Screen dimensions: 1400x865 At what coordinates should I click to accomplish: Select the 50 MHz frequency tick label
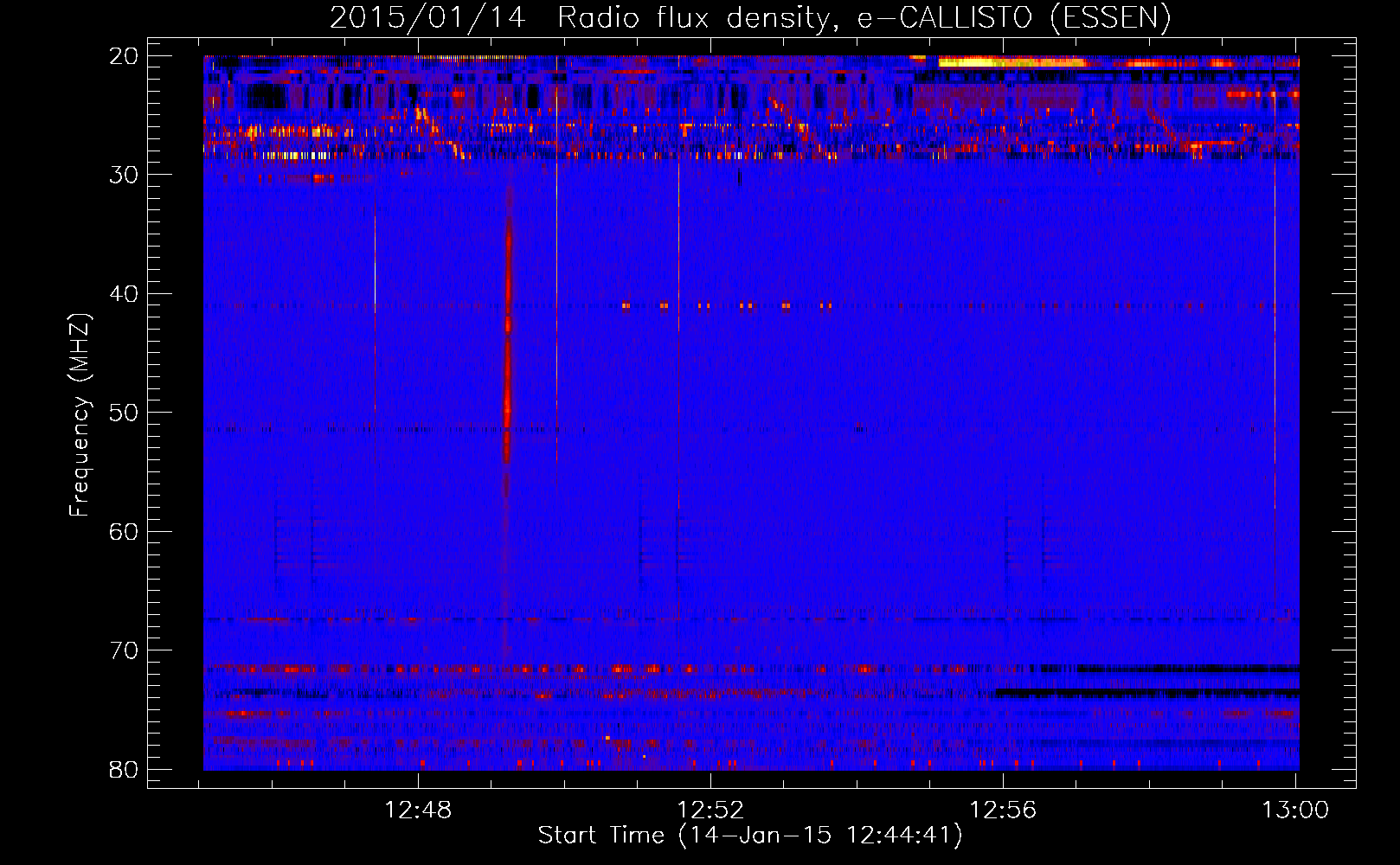(125, 413)
